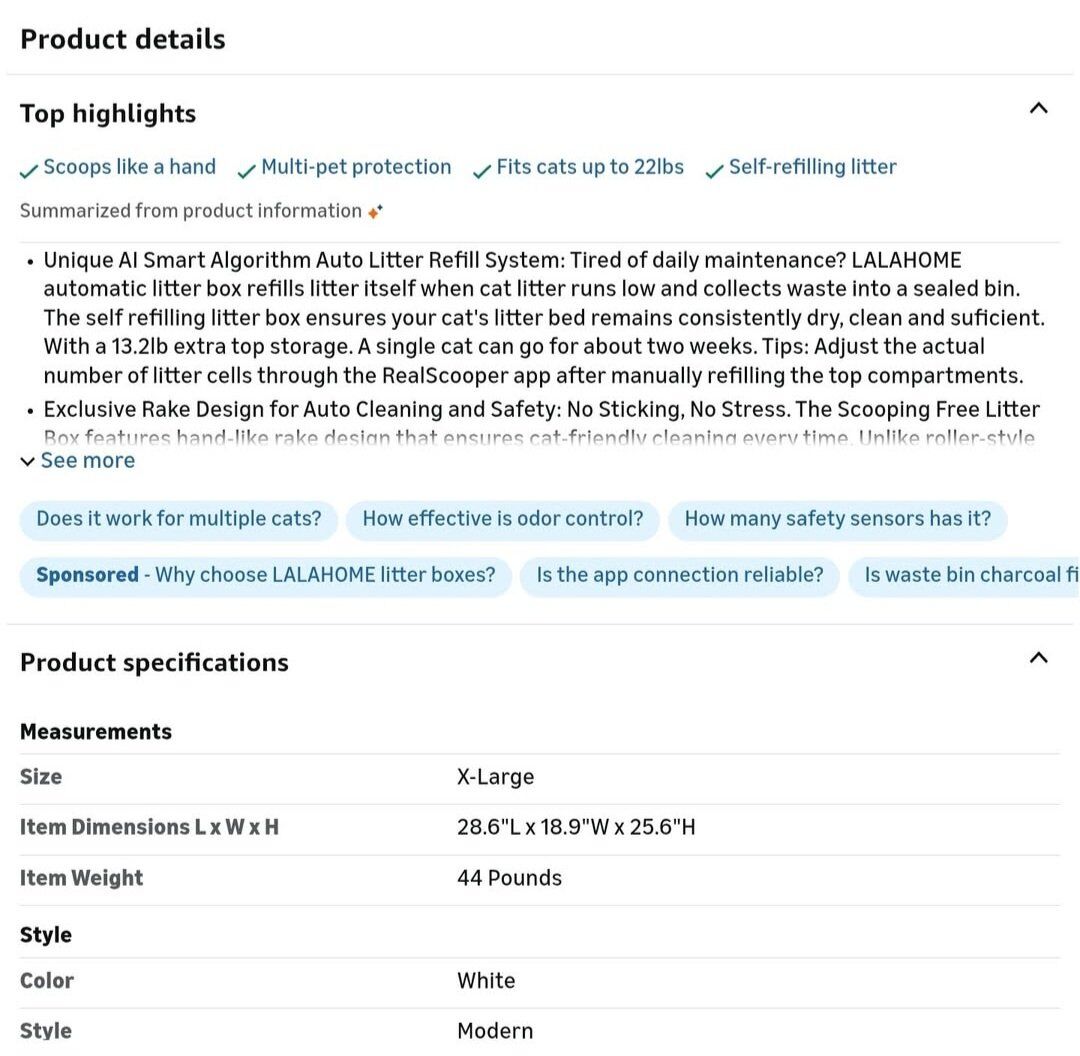Select the 'Fits cats up to 22lbs' highlight
Screen dimensions: 1080x1056
pos(590,167)
